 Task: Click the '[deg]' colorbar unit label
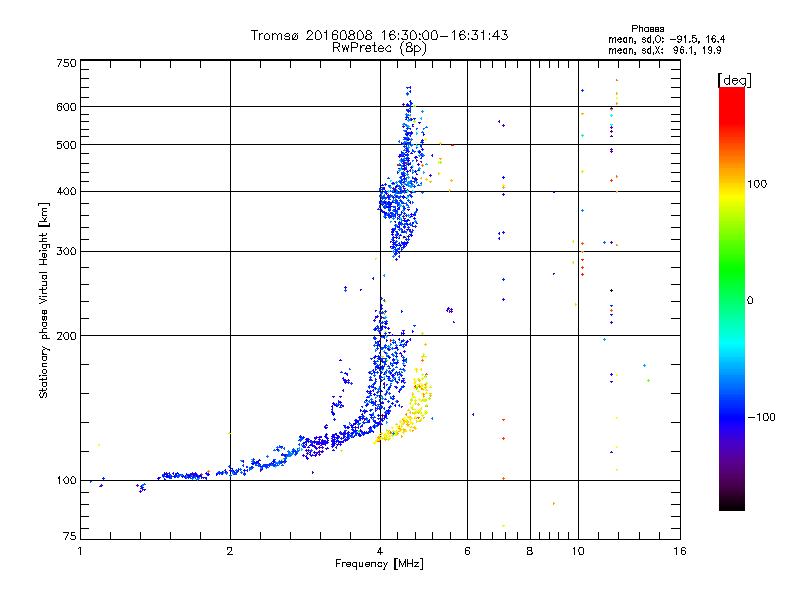click(x=734, y=80)
